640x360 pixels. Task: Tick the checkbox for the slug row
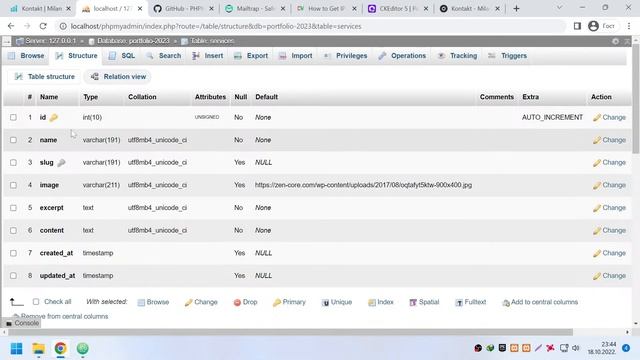pyautogui.click(x=13, y=162)
